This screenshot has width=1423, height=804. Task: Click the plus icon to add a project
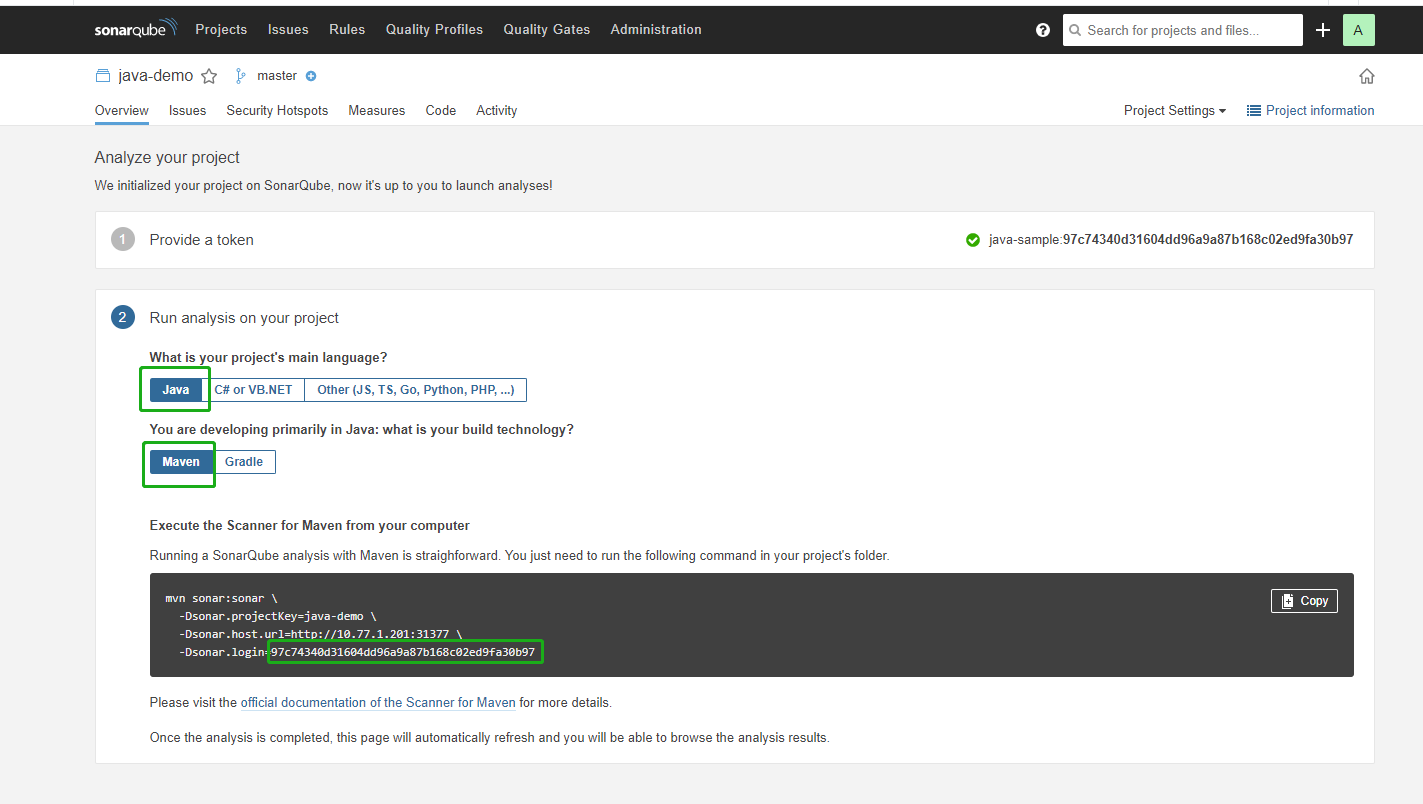pos(1322,30)
